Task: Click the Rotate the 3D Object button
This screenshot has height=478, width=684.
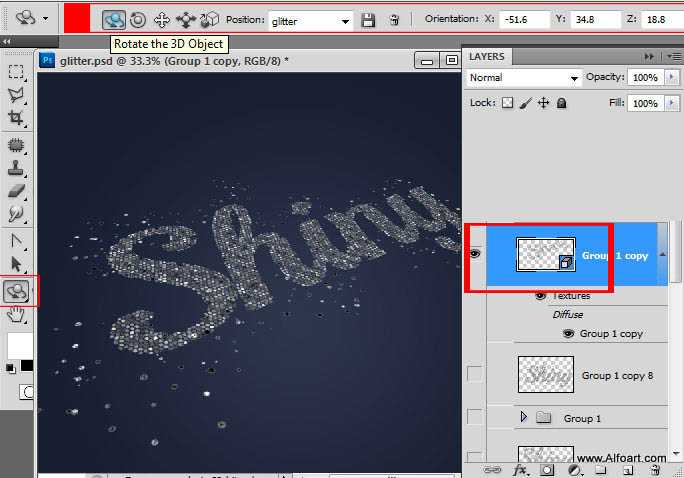Action: [x=114, y=20]
